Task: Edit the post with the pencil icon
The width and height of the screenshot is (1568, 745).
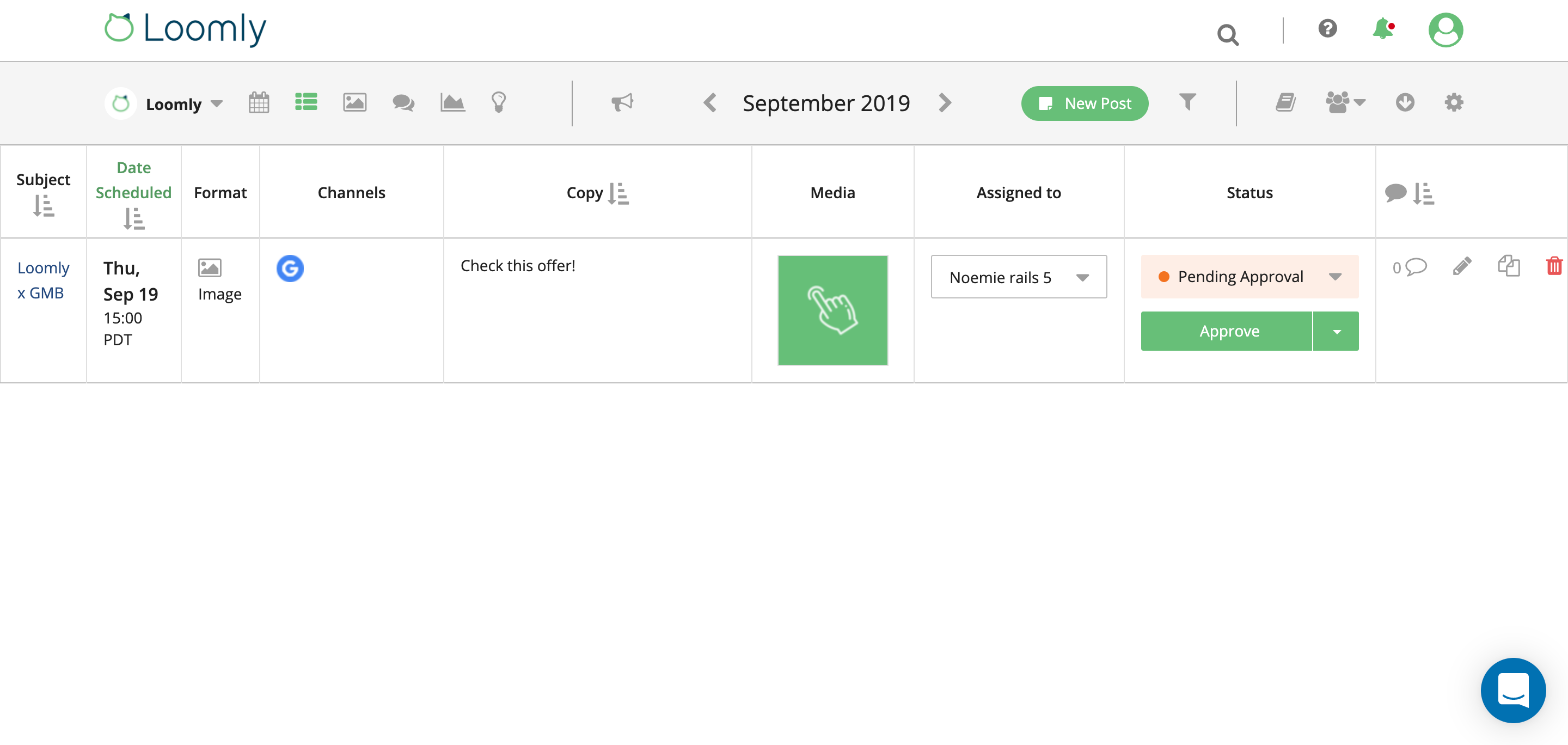Action: (x=1463, y=266)
